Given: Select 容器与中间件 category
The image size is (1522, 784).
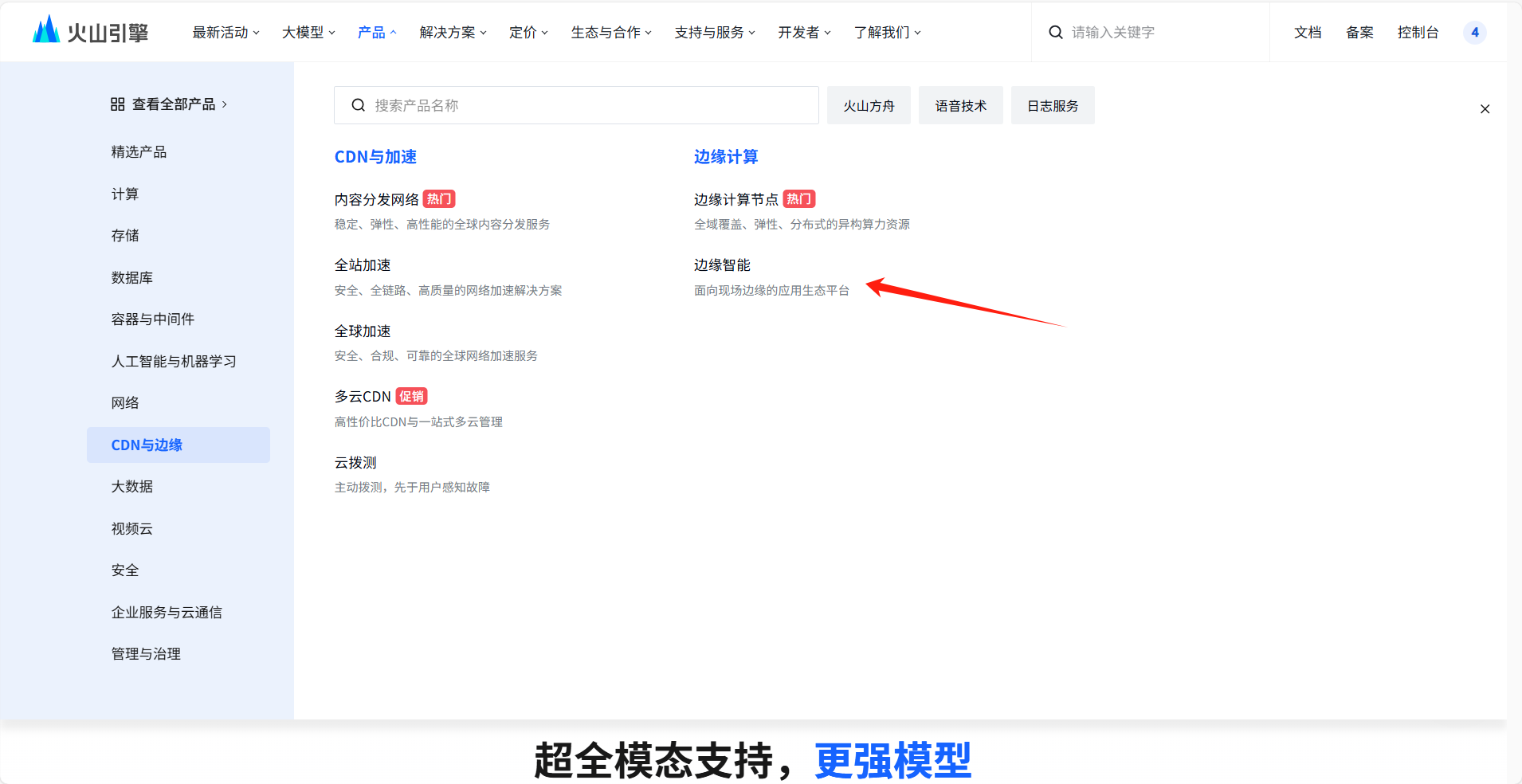Looking at the screenshot, I should [153, 319].
